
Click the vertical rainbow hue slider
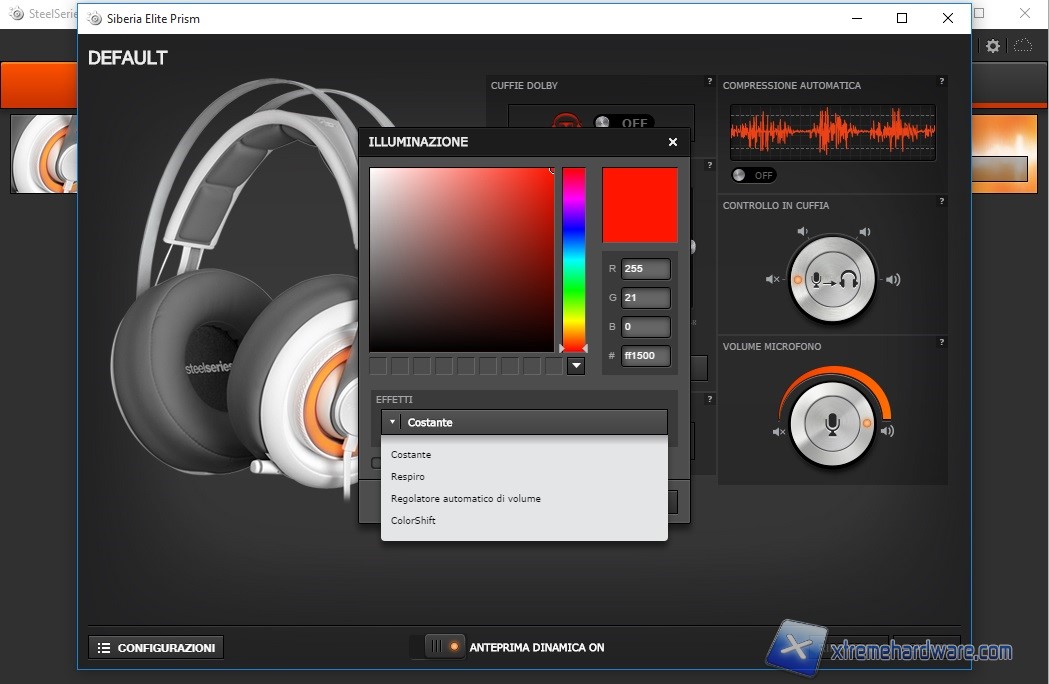coord(573,258)
